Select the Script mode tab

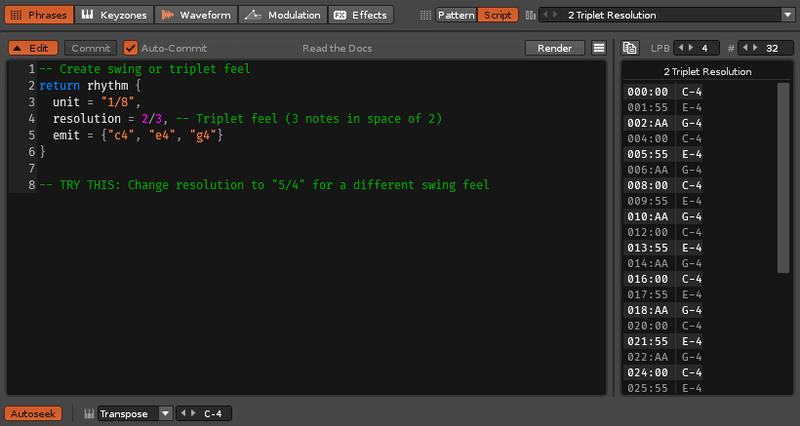coord(498,15)
